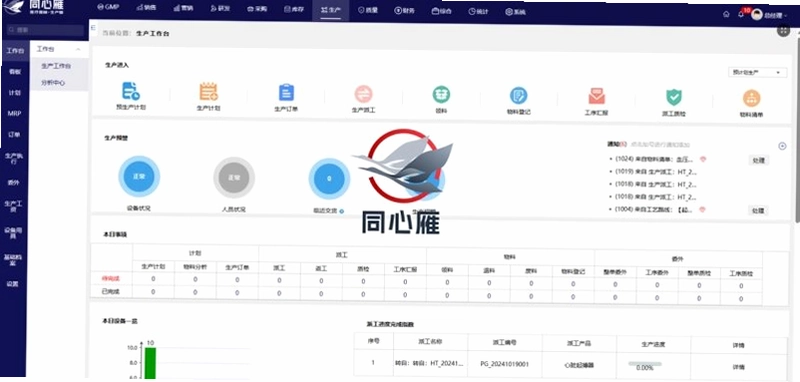The width and height of the screenshot is (800, 382).
Task: Open the 派工质检 shield icon
Action: click(673, 97)
